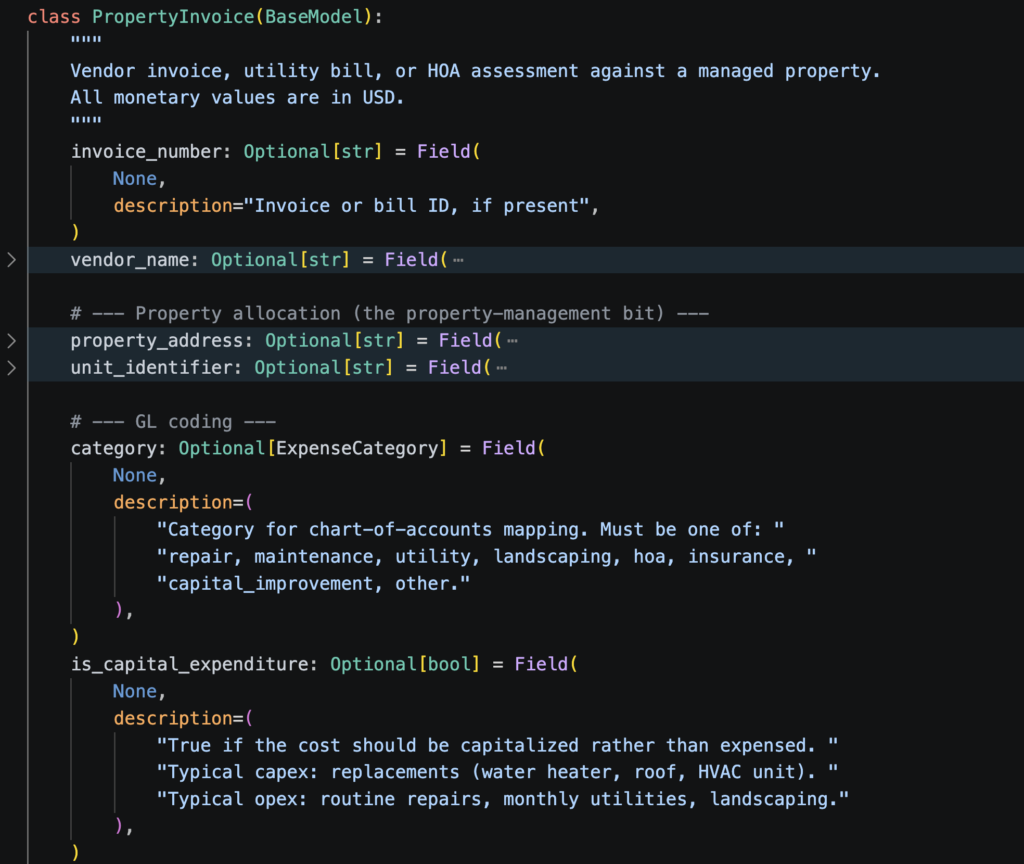Image resolution: width=1024 pixels, height=864 pixels.
Task: Expand the folded property_address field chevron
Action: click(x=11, y=340)
